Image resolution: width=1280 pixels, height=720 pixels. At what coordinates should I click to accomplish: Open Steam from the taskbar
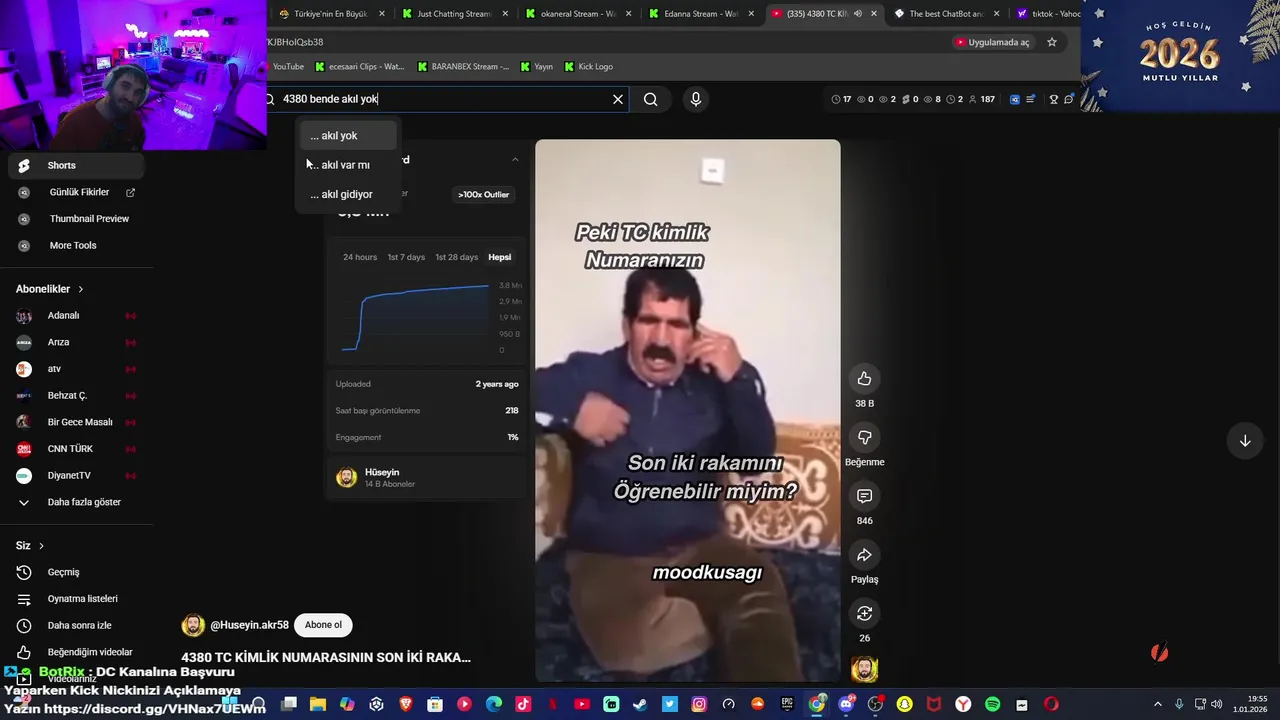[640, 704]
